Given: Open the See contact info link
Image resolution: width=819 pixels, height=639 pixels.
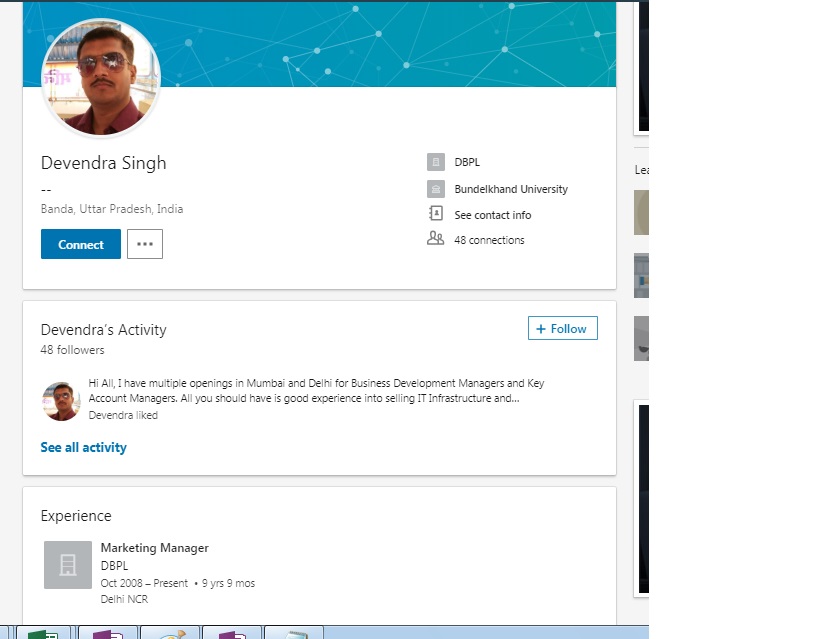Looking at the screenshot, I should coord(493,215).
